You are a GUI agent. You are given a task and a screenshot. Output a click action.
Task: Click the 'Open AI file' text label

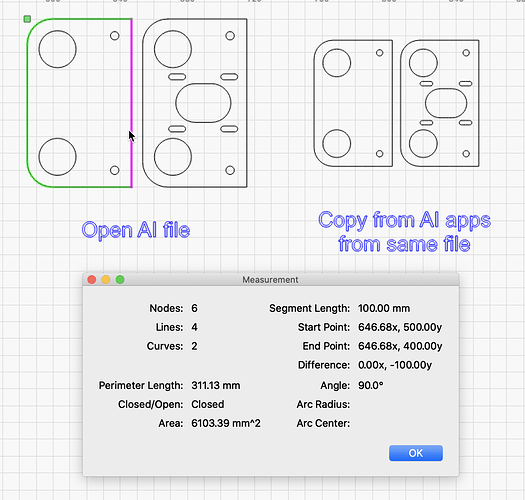click(x=136, y=230)
